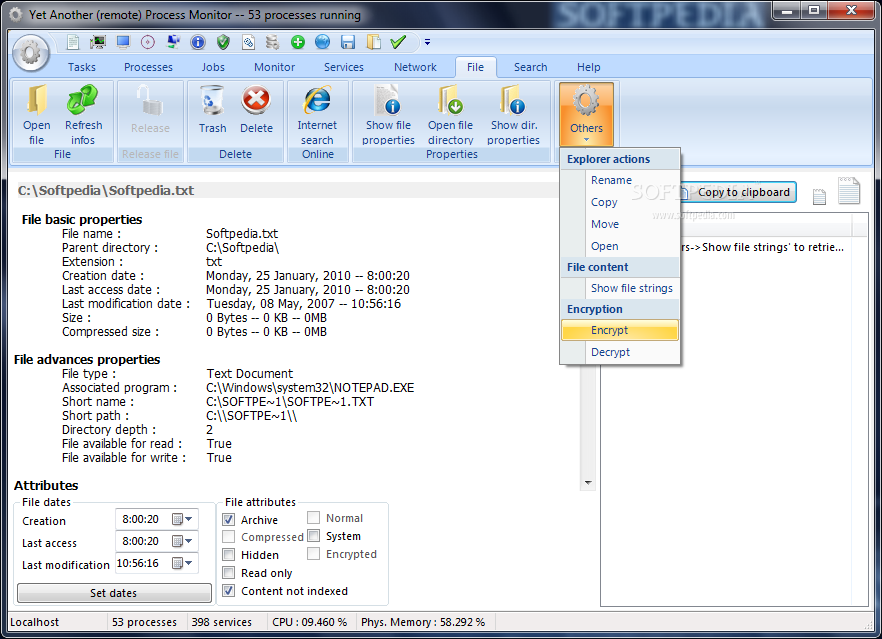882x639 pixels.
Task: Expand the Last access date picker dropdown
Action: point(183,541)
